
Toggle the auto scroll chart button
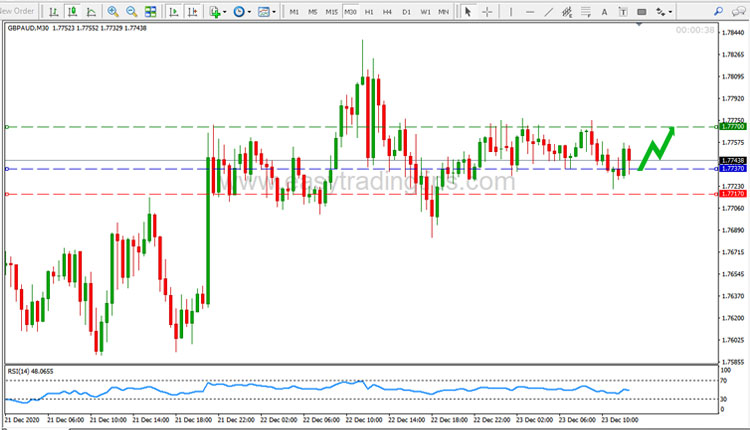[x=174, y=11]
